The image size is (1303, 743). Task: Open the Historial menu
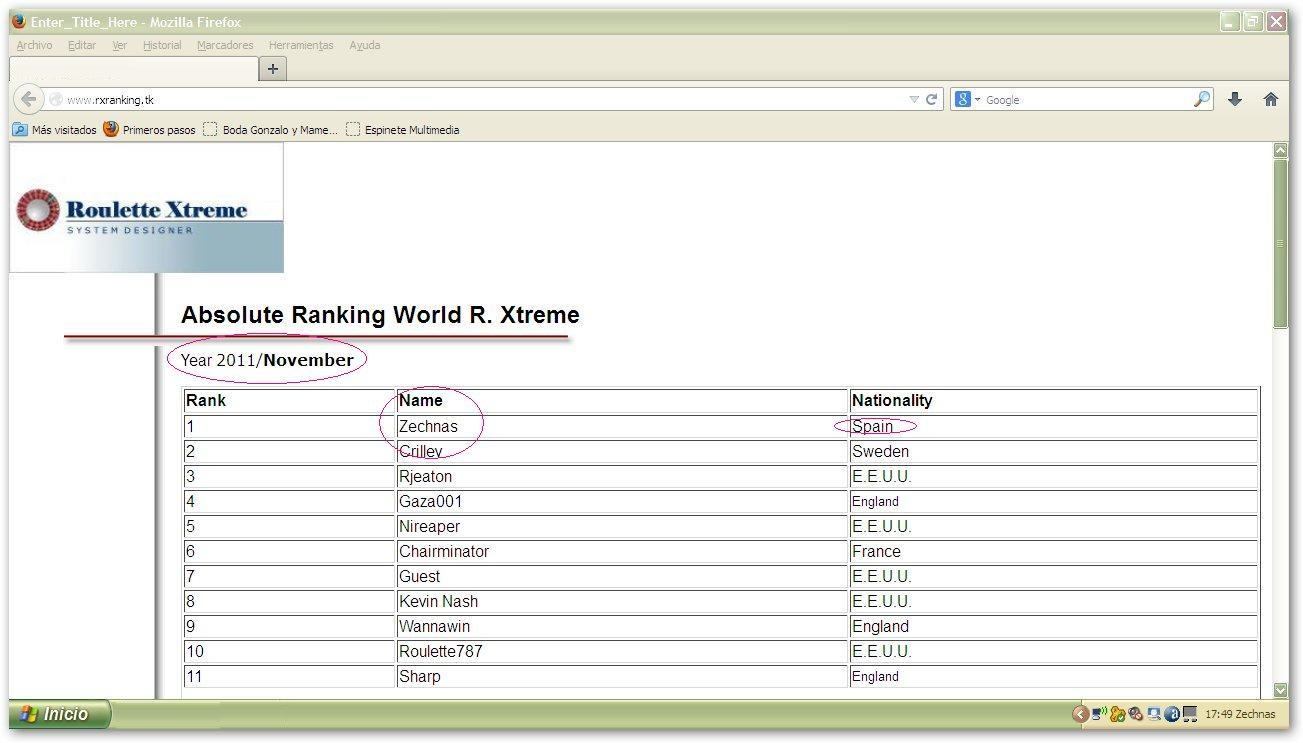(x=162, y=45)
